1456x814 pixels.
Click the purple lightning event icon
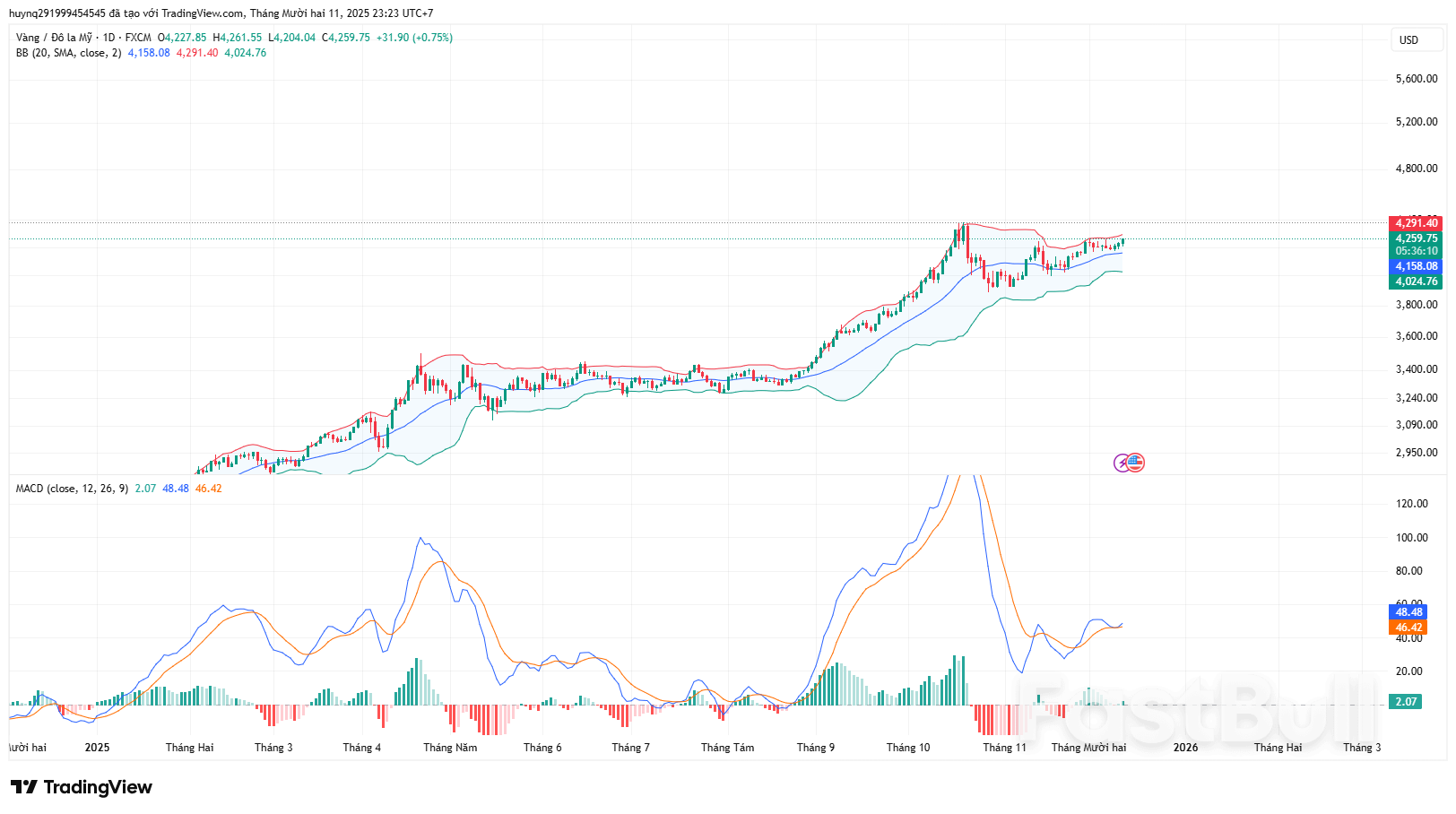1122,463
